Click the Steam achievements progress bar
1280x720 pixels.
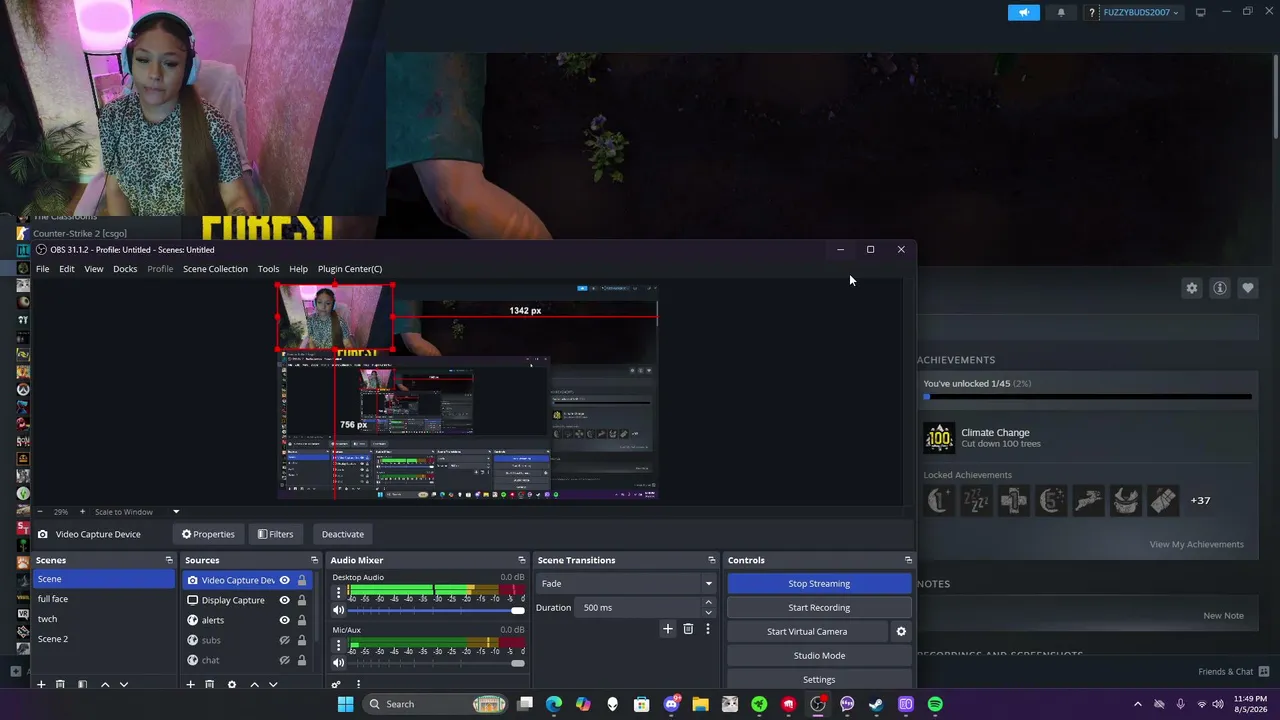[1087, 397]
